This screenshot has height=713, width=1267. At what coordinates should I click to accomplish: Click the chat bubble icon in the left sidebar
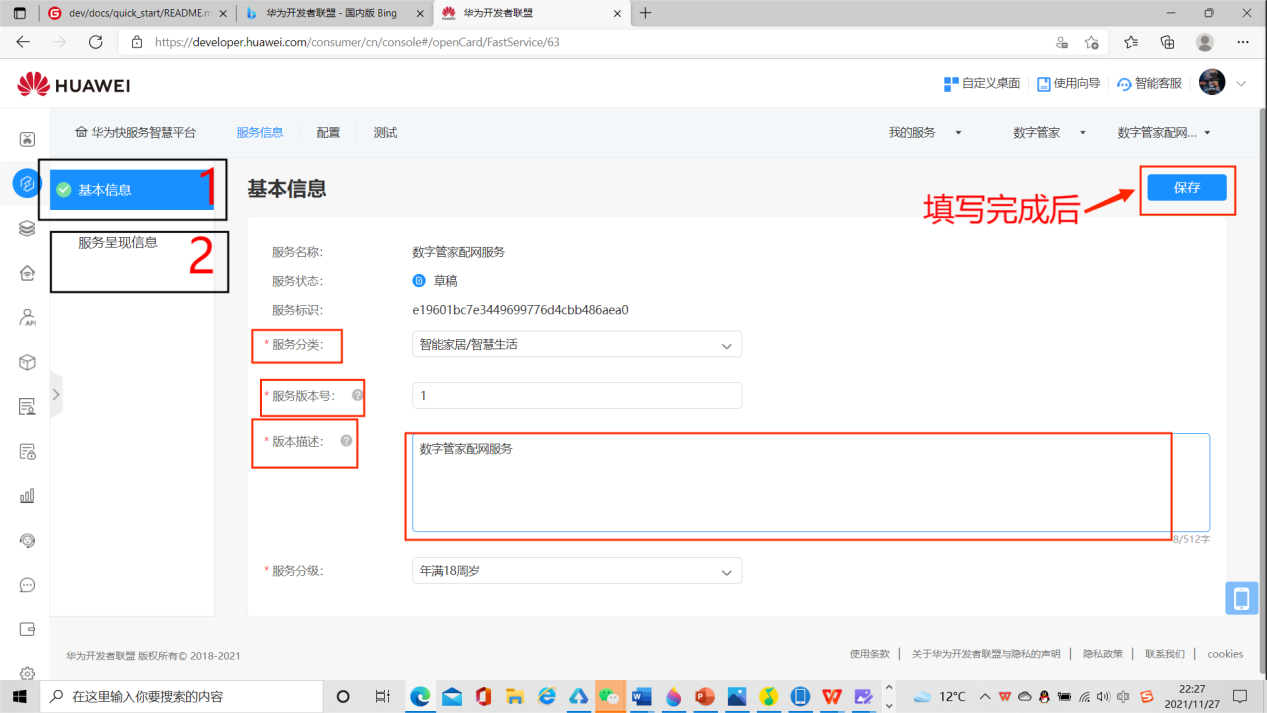28,585
